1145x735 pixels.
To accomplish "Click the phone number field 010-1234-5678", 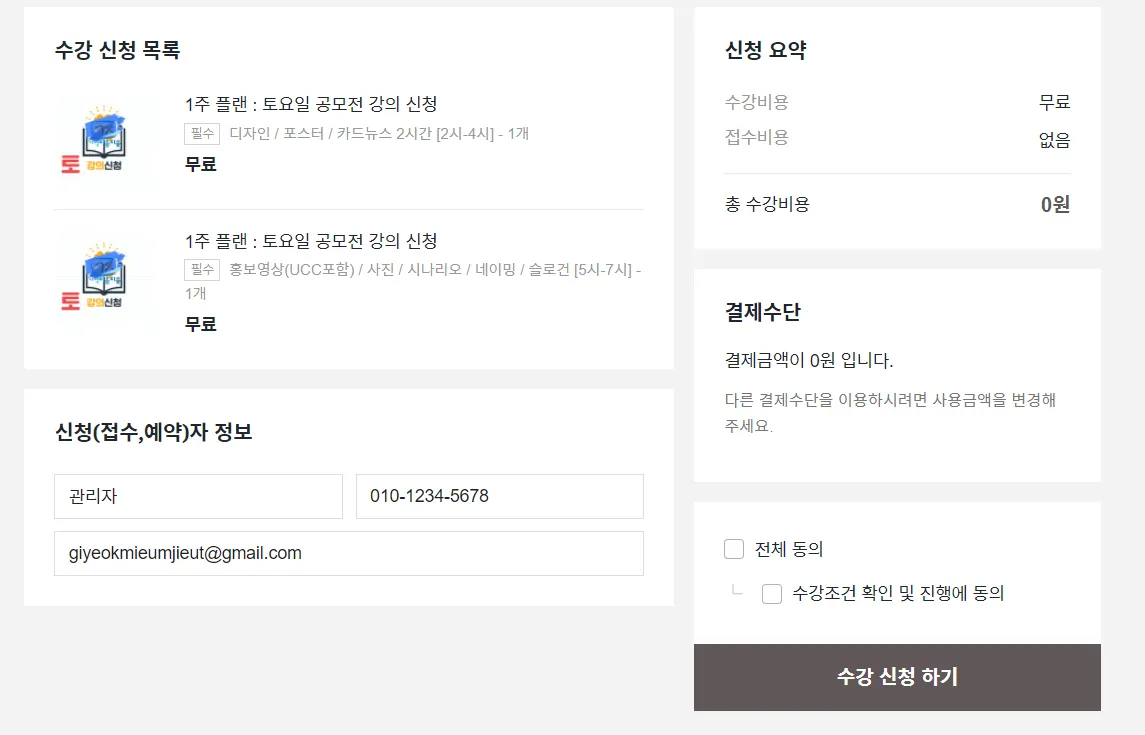I will tap(499, 496).
